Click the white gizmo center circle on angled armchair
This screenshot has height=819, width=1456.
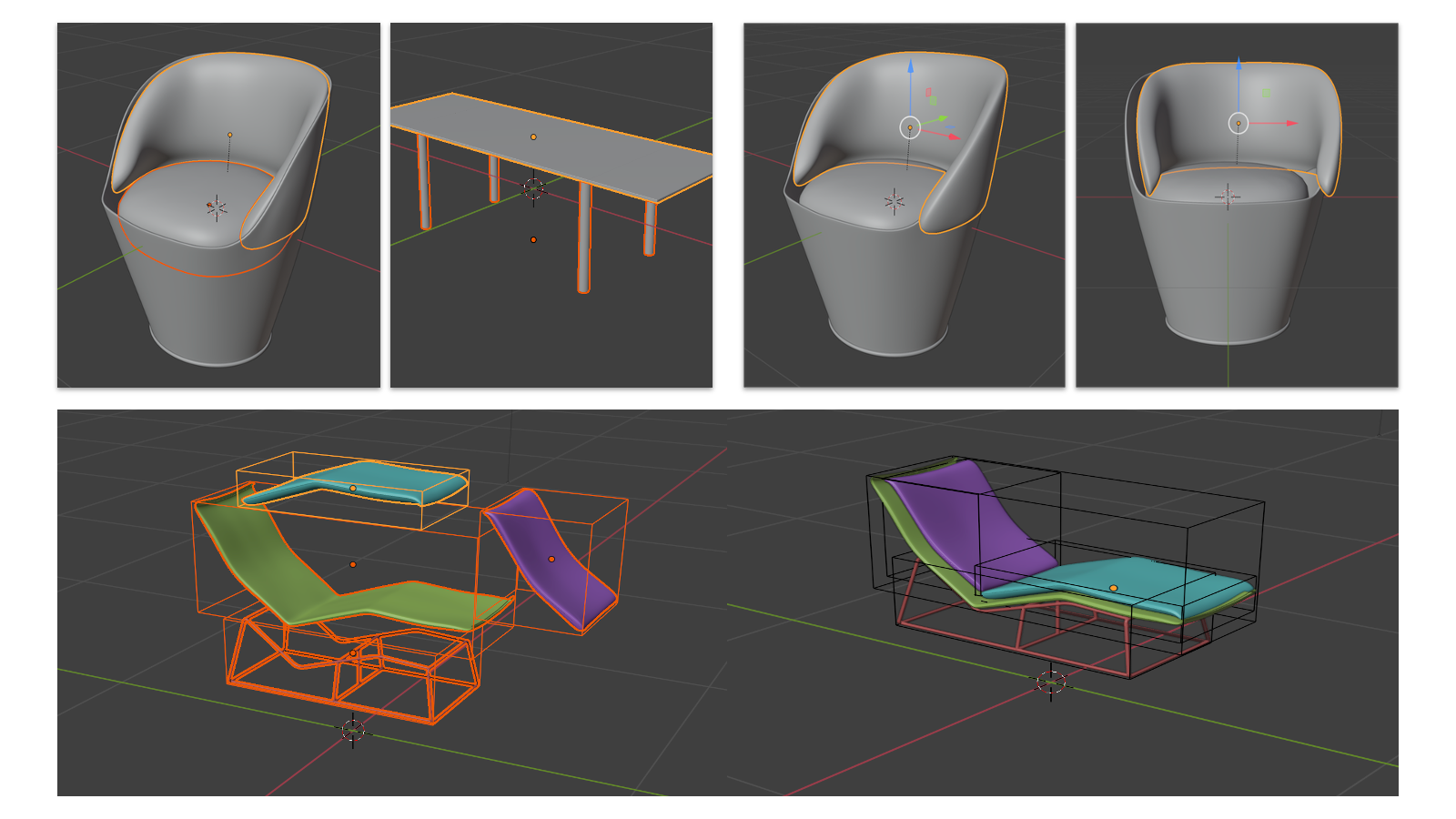[x=910, y=127]
